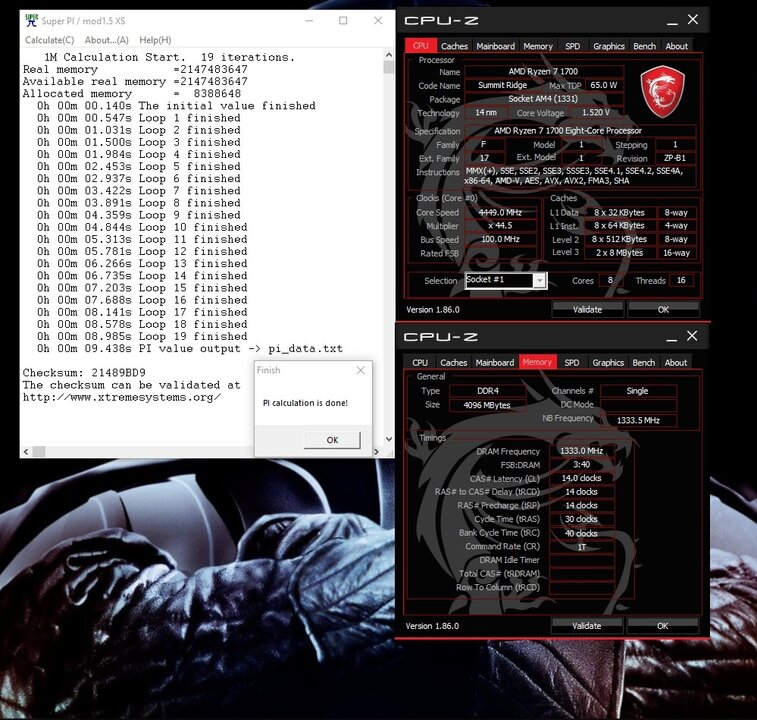Switch to Graphics tab in upper CPU-Z window

pyautogui.click(x=609, y=46)
